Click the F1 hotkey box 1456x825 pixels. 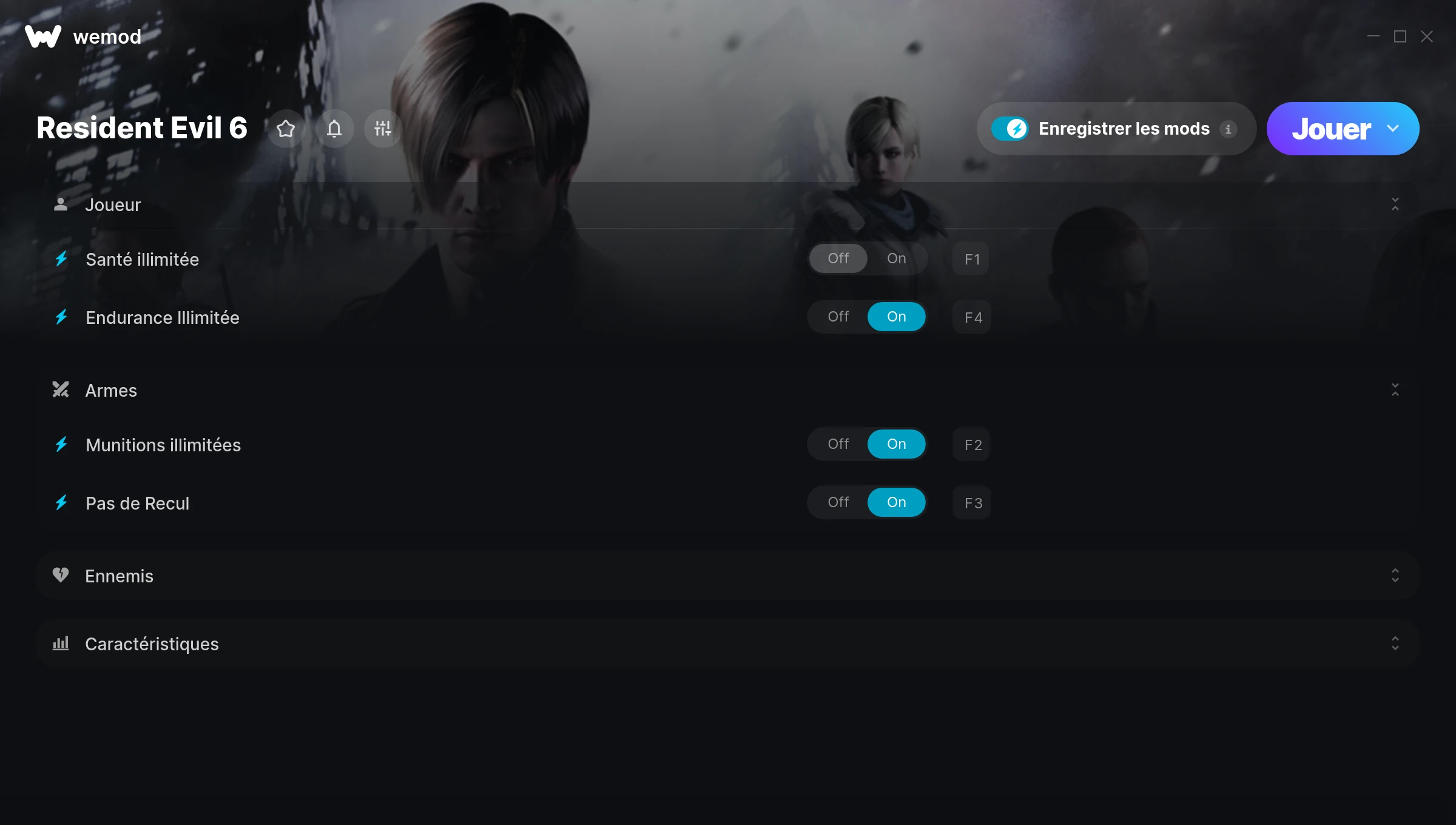tap(971, 259)
